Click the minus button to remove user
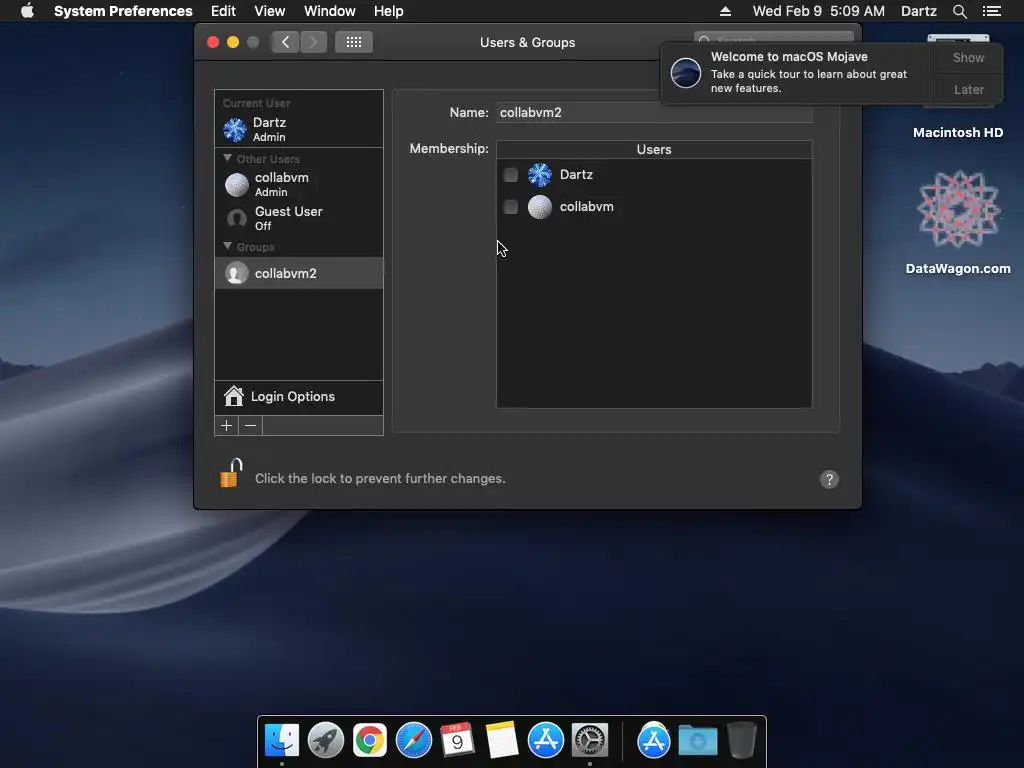This screenshot has width=1024, height=768. (x=250, y=426)
